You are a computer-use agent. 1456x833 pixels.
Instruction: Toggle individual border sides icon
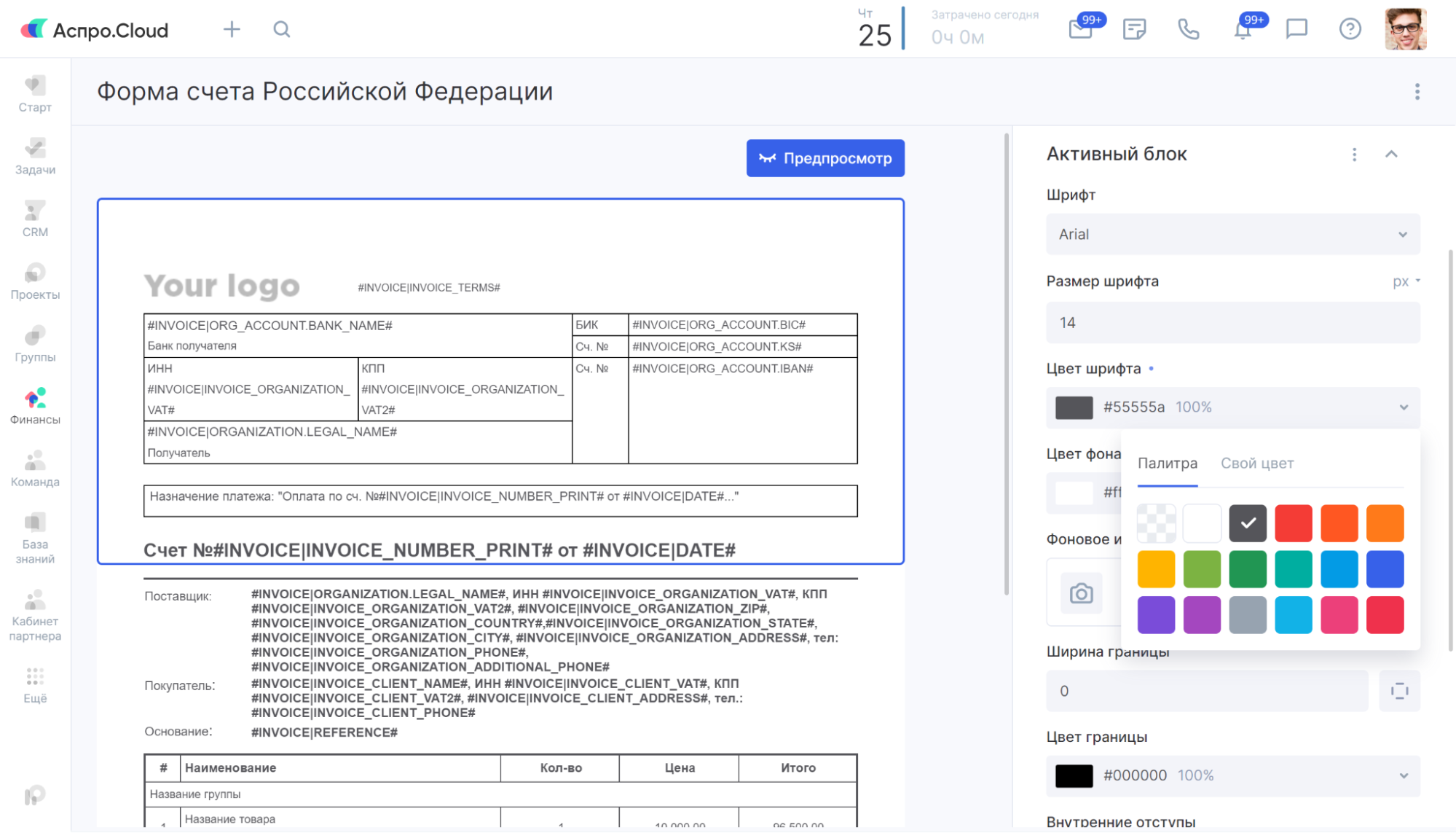click(1399, 691)
